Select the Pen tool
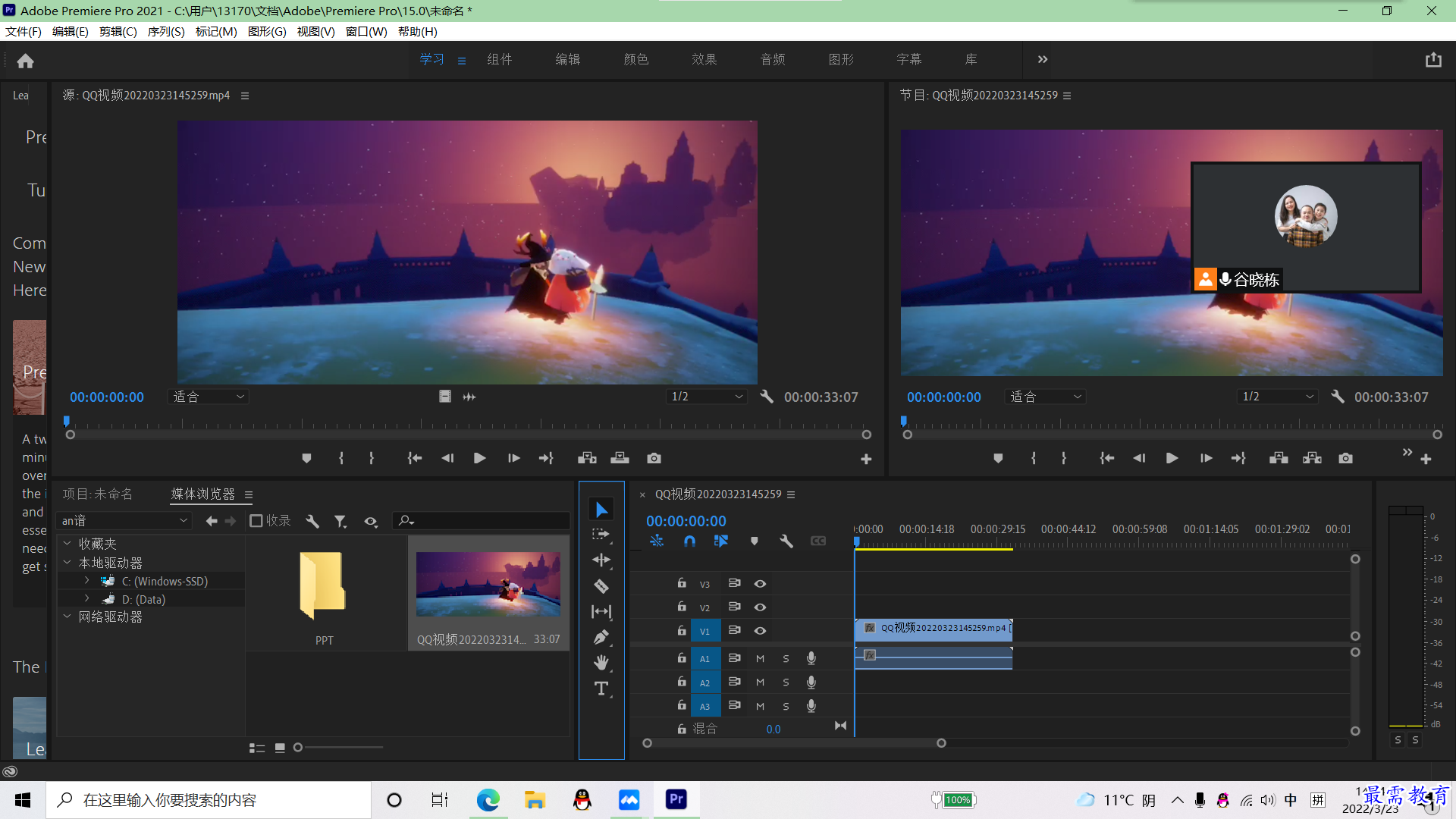The image size is (1456, 819). [x=601, y=637]
